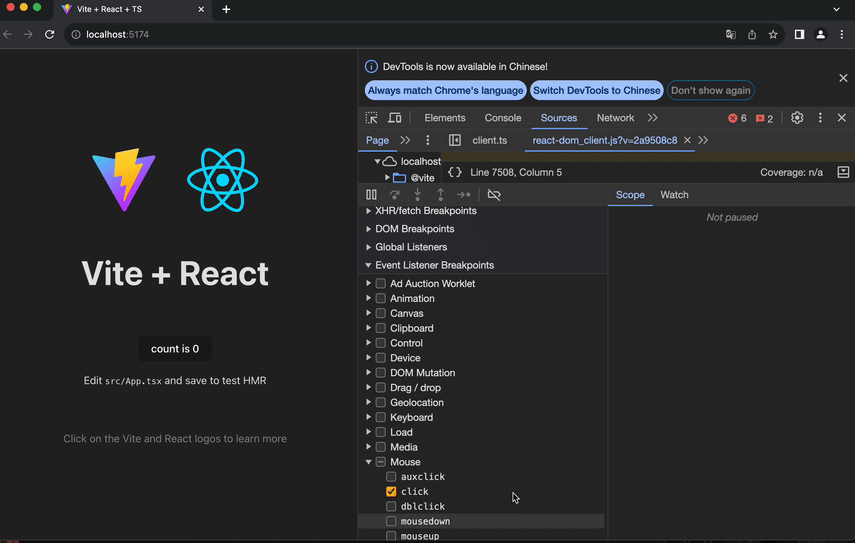Check the dblclick event breakpoint
This screenshot has height=543, width=855.
(391, 506)
